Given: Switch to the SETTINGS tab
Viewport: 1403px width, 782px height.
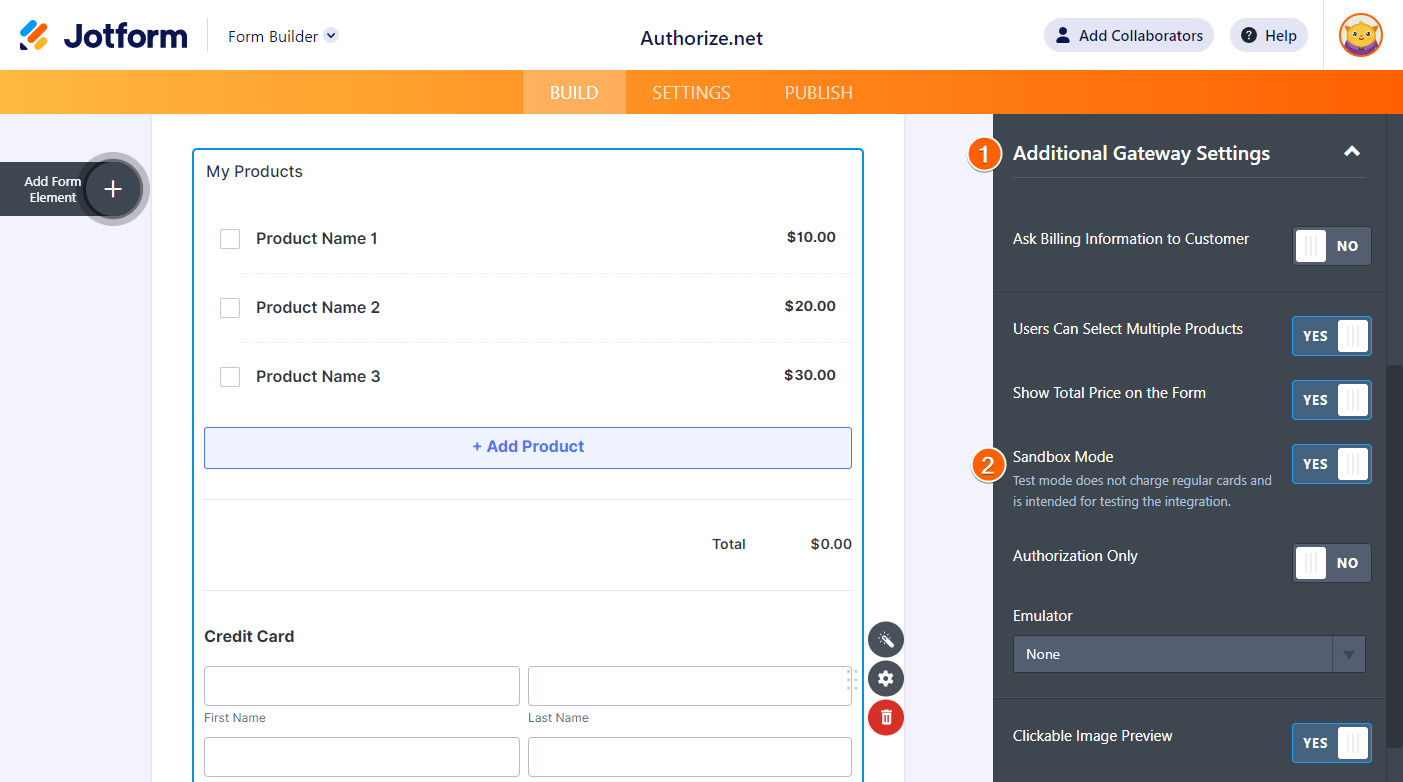Looking at the screenshot, I should (690, 91).
